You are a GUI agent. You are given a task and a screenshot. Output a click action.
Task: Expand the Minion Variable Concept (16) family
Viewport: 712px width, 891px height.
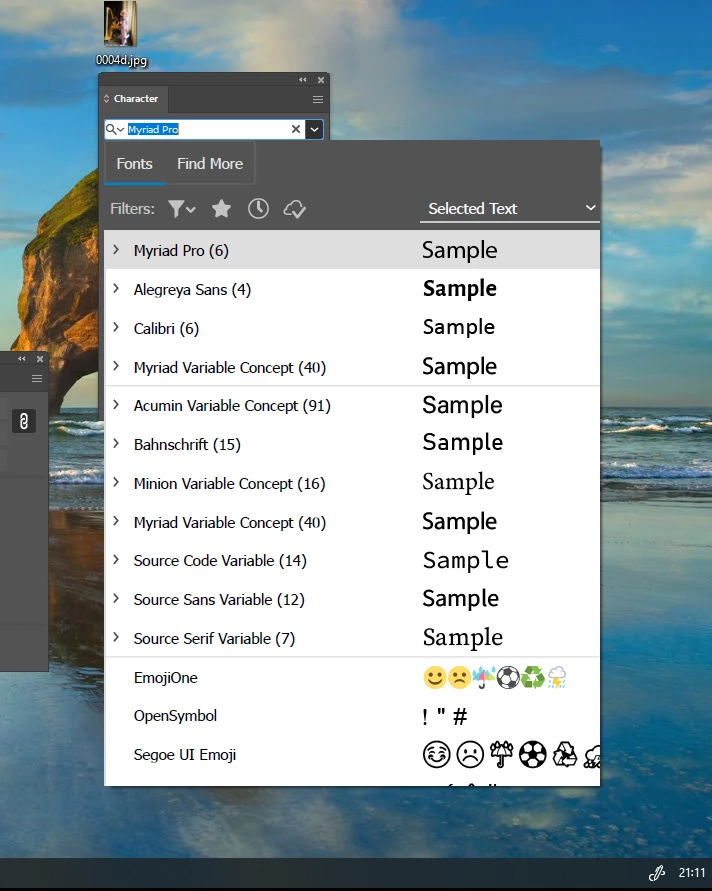click(x=116, y=483)
